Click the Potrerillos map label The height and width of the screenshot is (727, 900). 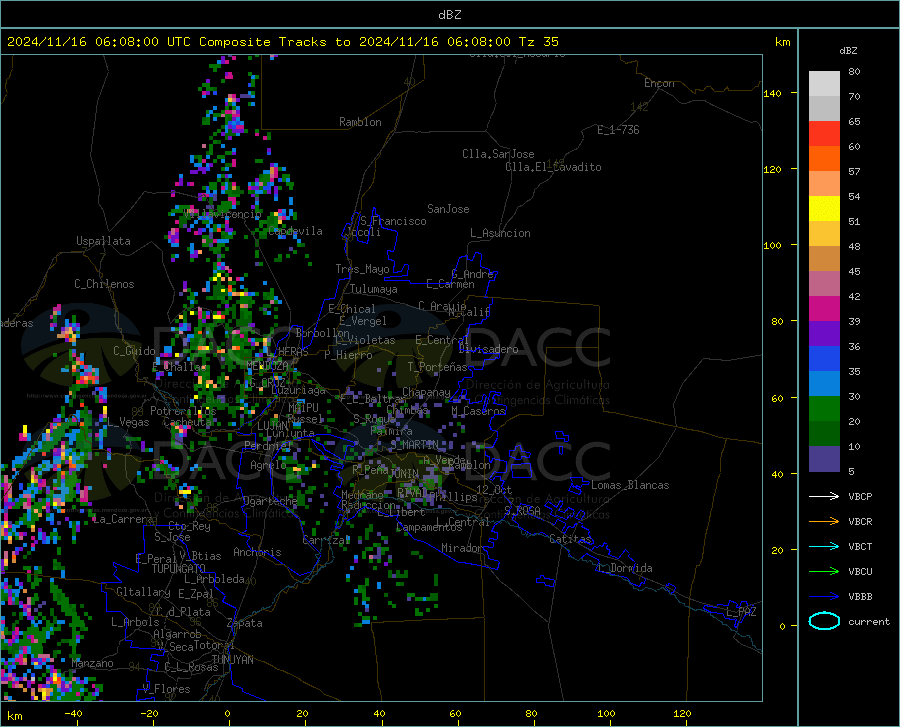(183, 411)
